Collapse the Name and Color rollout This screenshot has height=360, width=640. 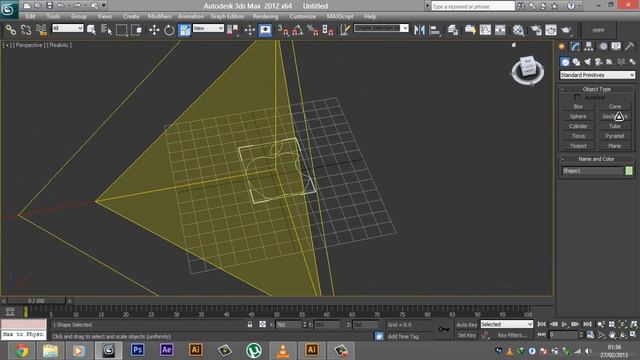pos(597,159)
